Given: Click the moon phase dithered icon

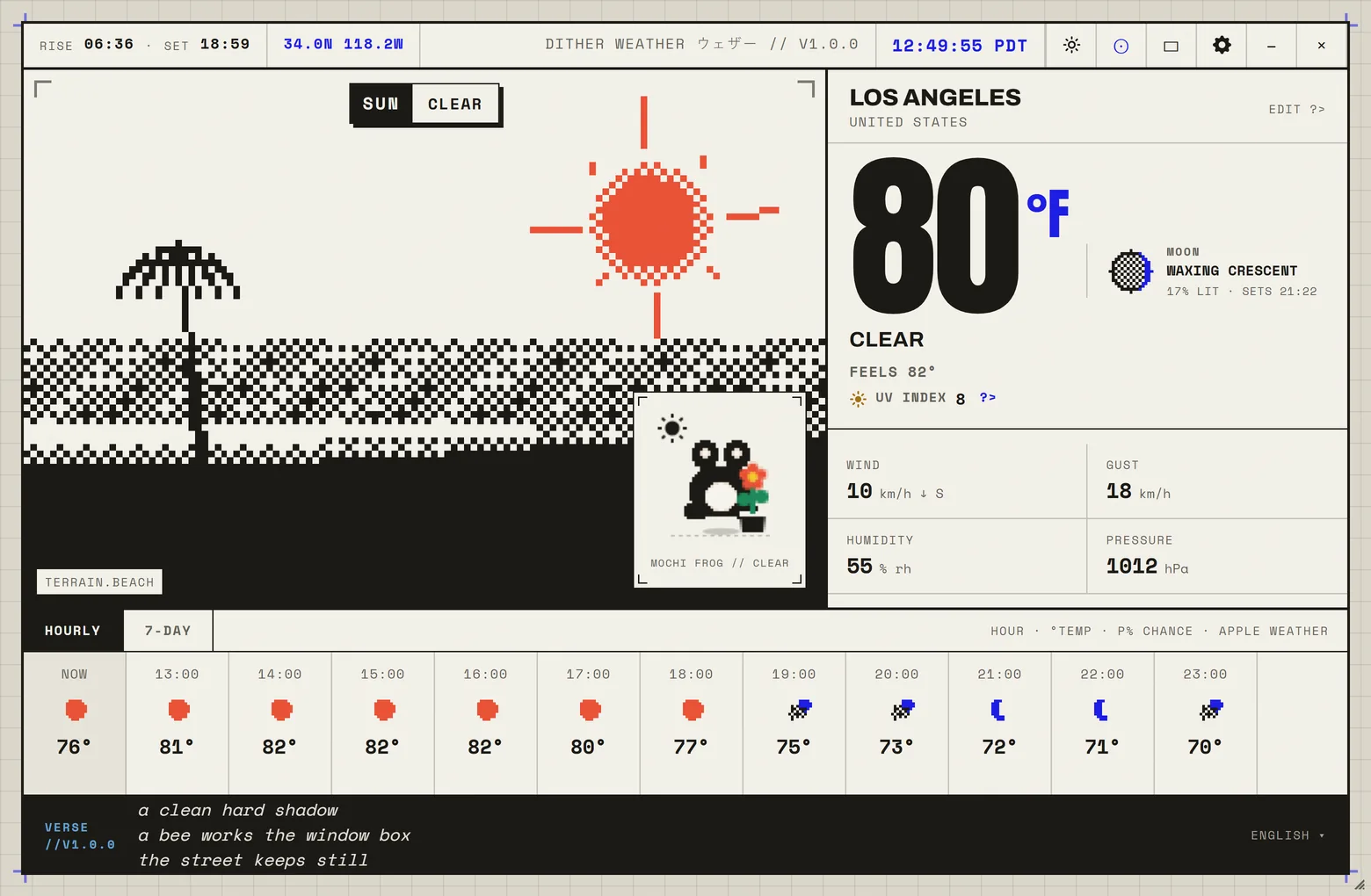Looking at the screenshot, I should point(1131,271).
